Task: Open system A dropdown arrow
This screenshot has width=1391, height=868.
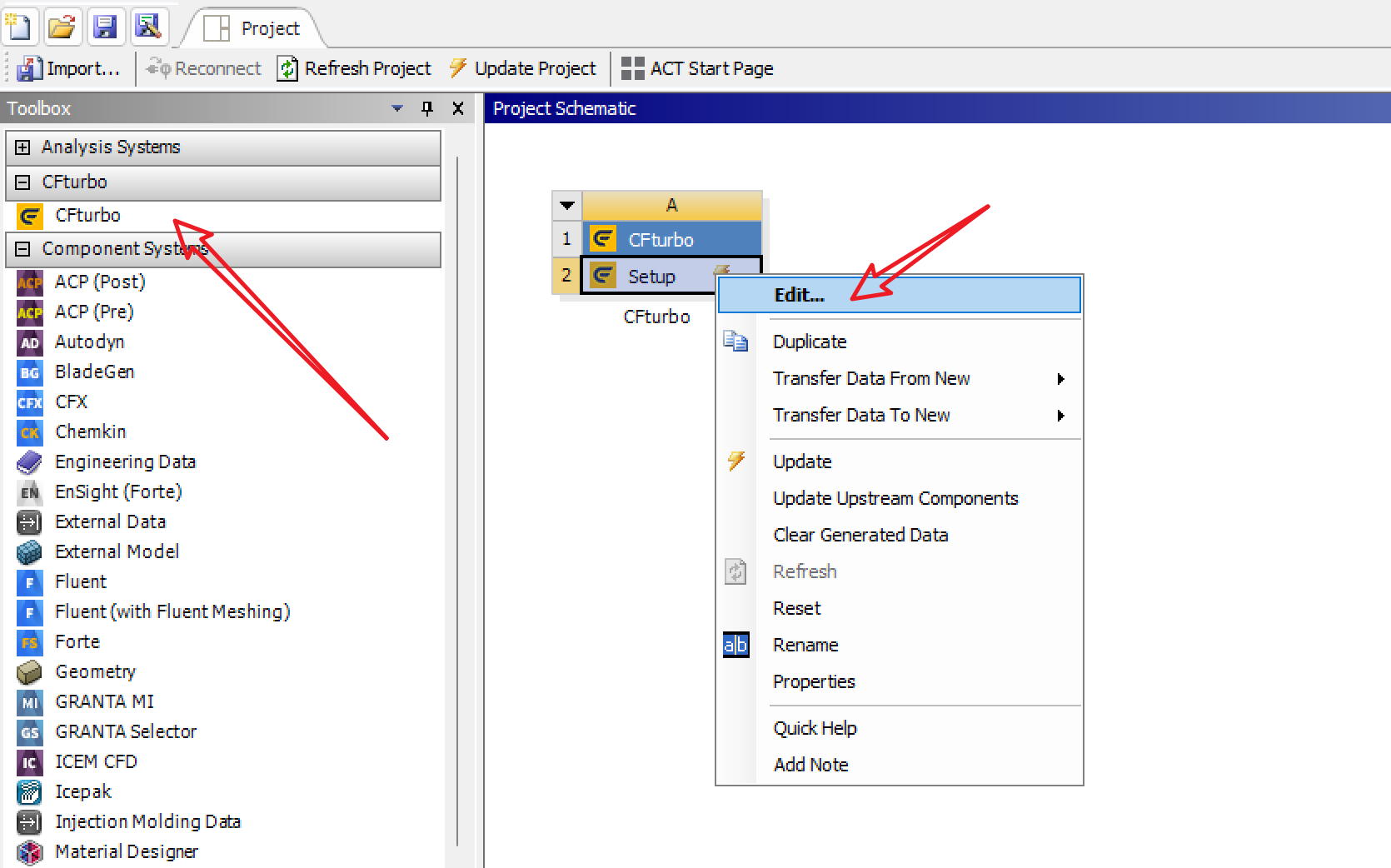Action: click(x=567, y=205)
